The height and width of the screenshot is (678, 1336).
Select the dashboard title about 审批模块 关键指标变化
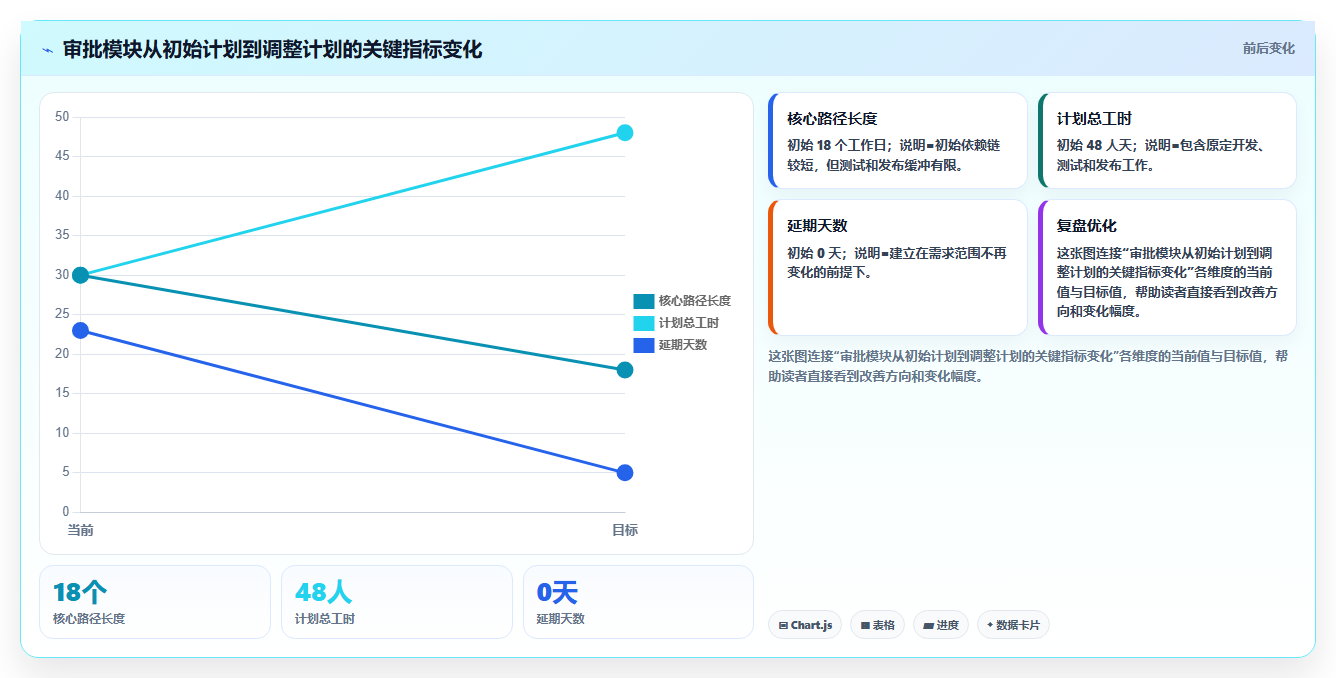click(272, 49)
